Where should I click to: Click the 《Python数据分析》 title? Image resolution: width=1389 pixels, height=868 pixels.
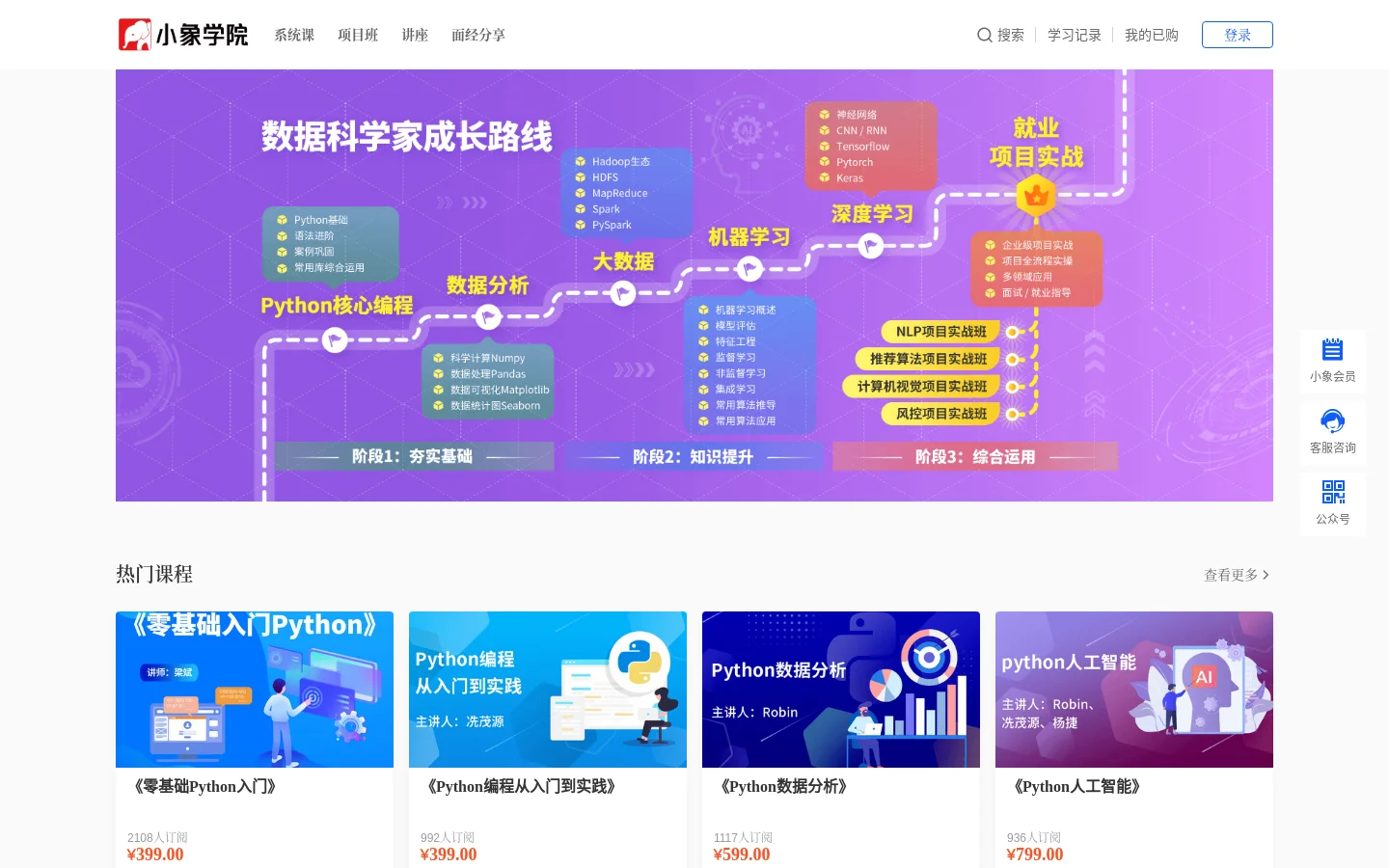click(783, 787)
